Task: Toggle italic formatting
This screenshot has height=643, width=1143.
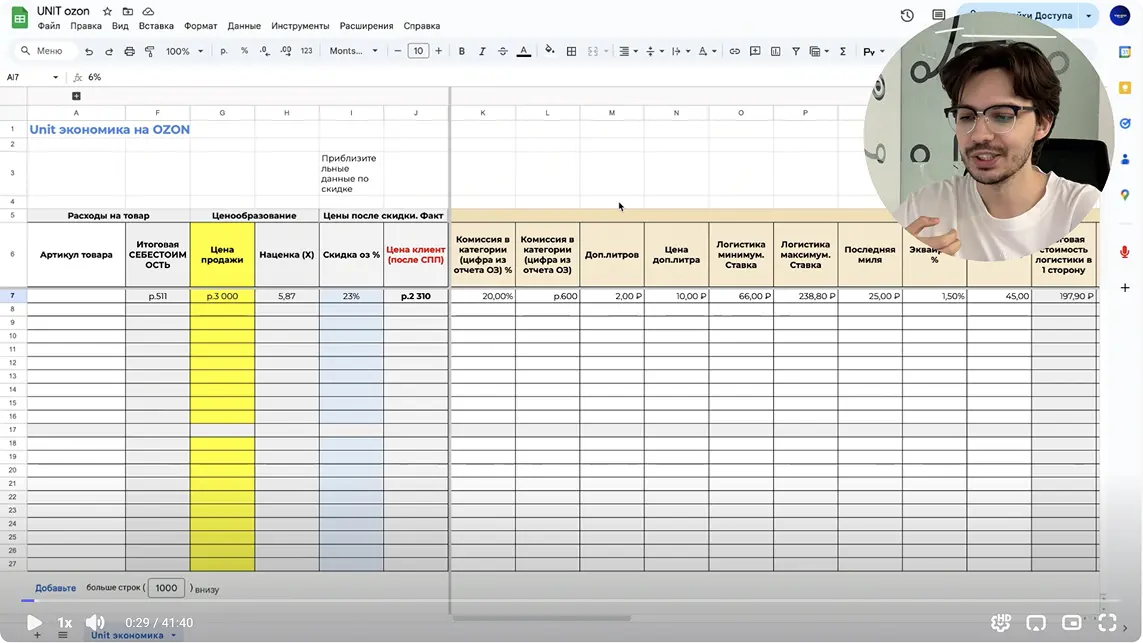Action: click(x=482, y=51)
